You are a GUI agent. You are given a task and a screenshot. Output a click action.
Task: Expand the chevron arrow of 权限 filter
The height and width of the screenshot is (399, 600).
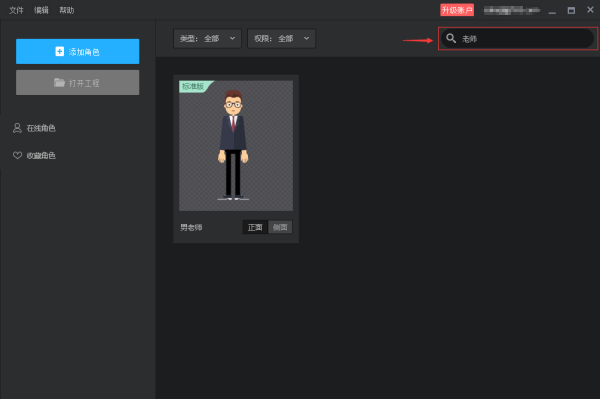point(307,38)
